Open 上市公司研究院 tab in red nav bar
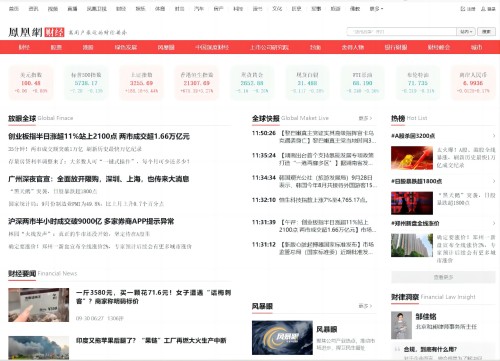The width and height of the screenshot is (500, 361). pos(269,47)
